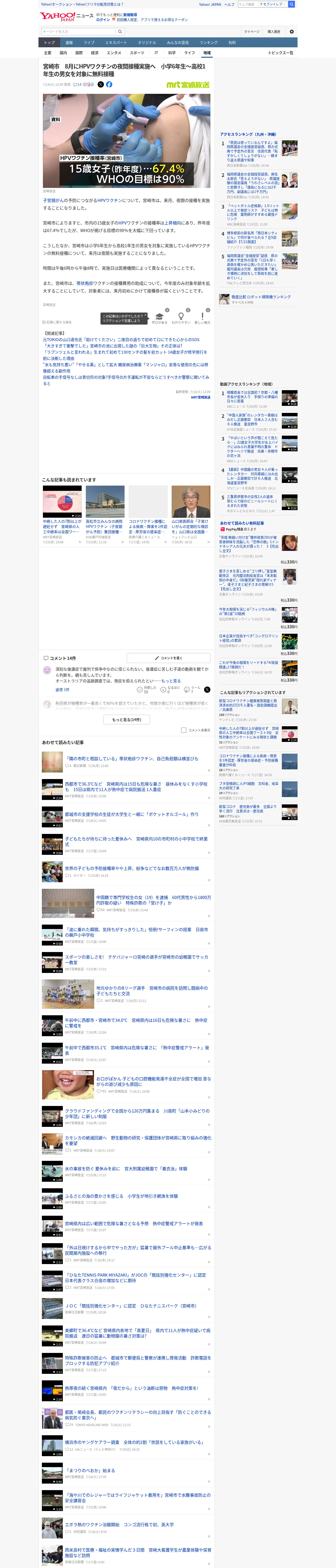Click the 共感した smiley reaction on comment
The height and width of the screenshot is (1568, 336).
[x=140, y=690]
